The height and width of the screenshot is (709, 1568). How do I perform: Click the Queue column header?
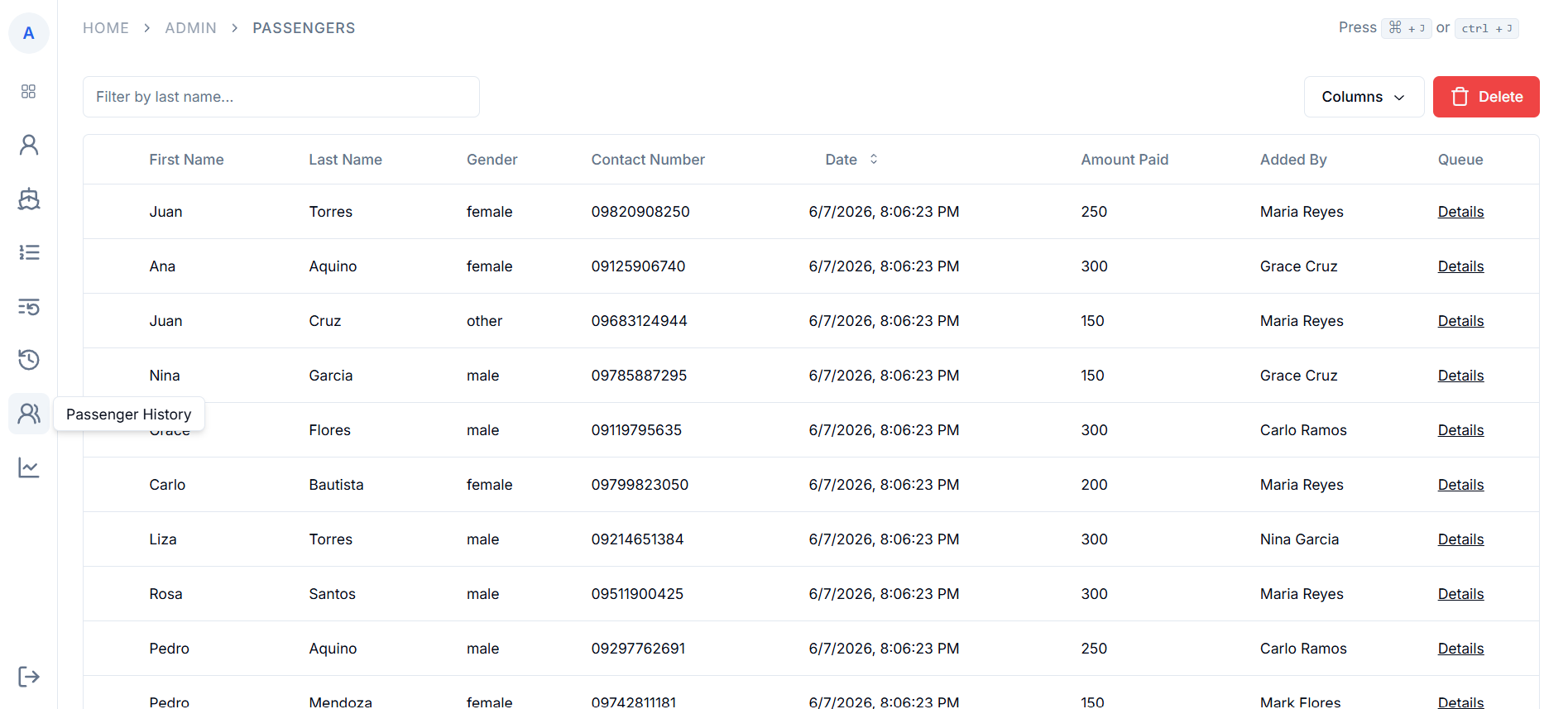[1460, 160]
